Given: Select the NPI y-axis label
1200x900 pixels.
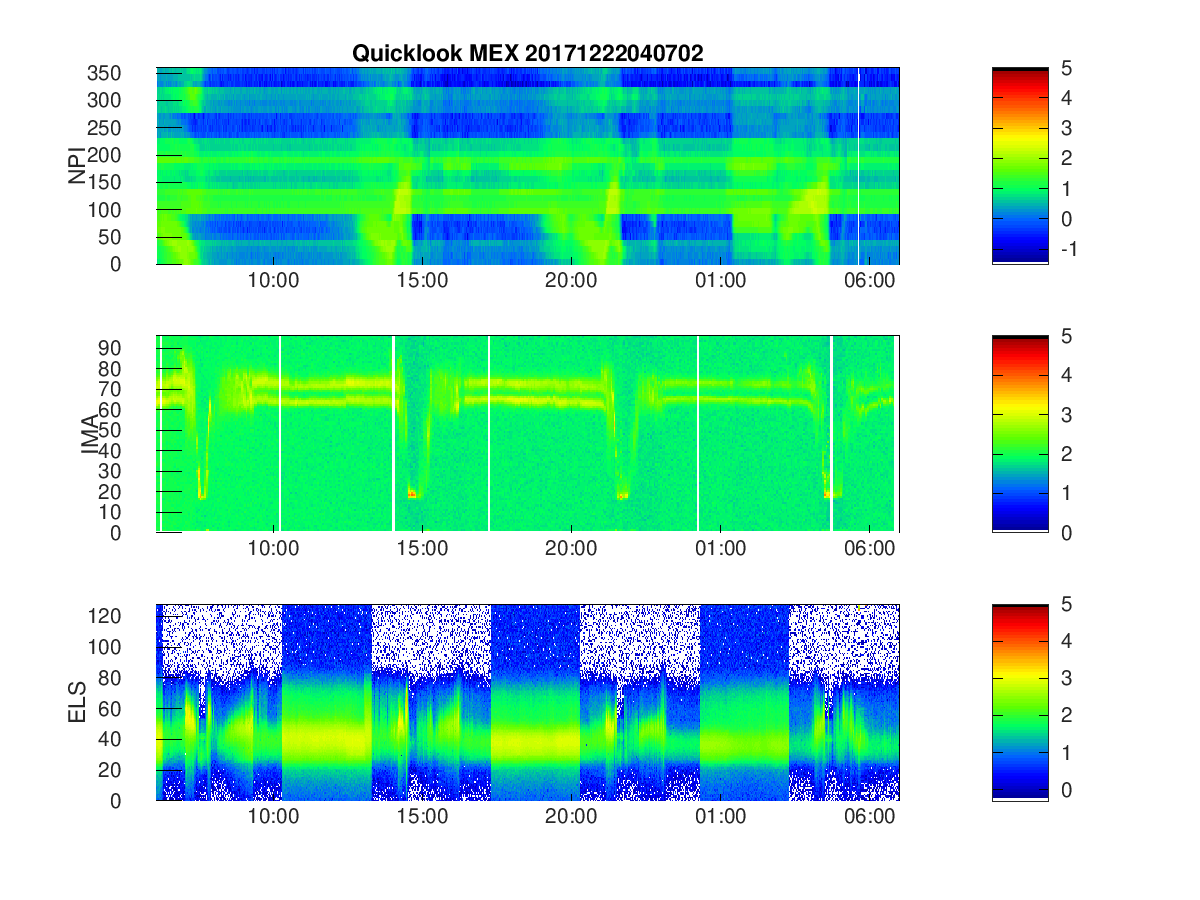Looking at the screenshot, I should click(77, 166).
